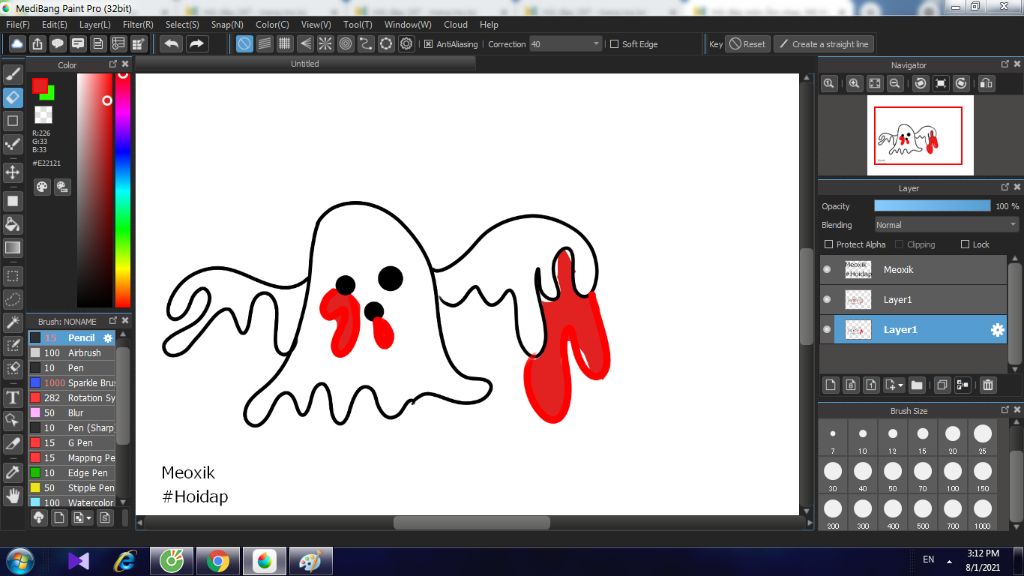Choose brush size 50
The image size is (1024, 576).
coord(893,475)
